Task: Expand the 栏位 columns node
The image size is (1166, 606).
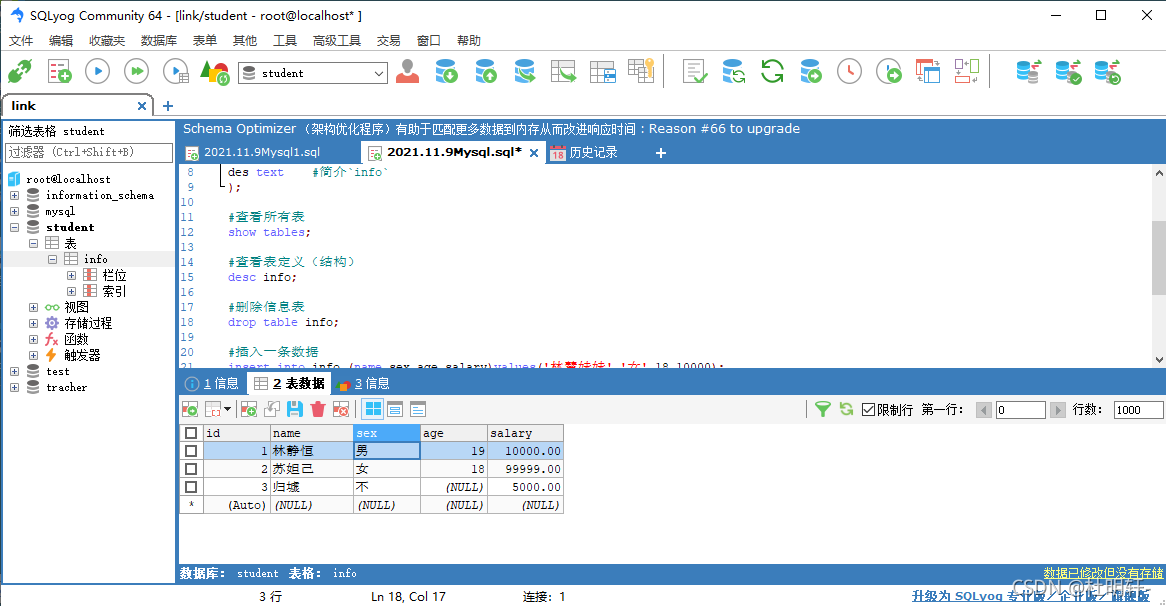Action: pyautogui.click(x=71, y=275)
